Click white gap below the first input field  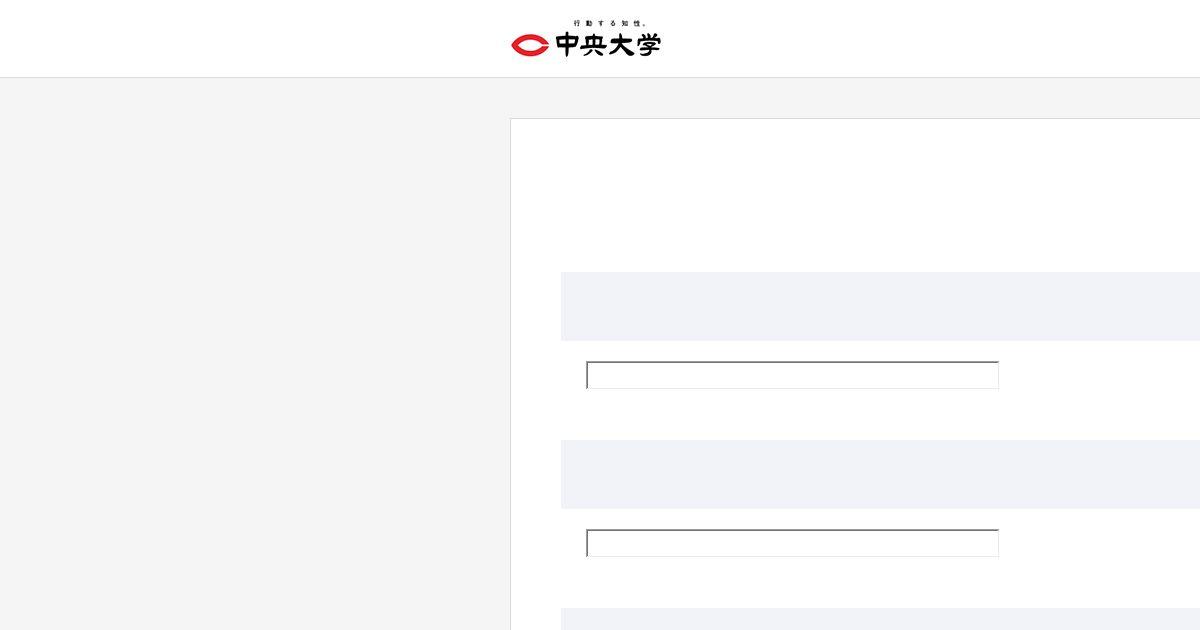[x=792, y=414]
